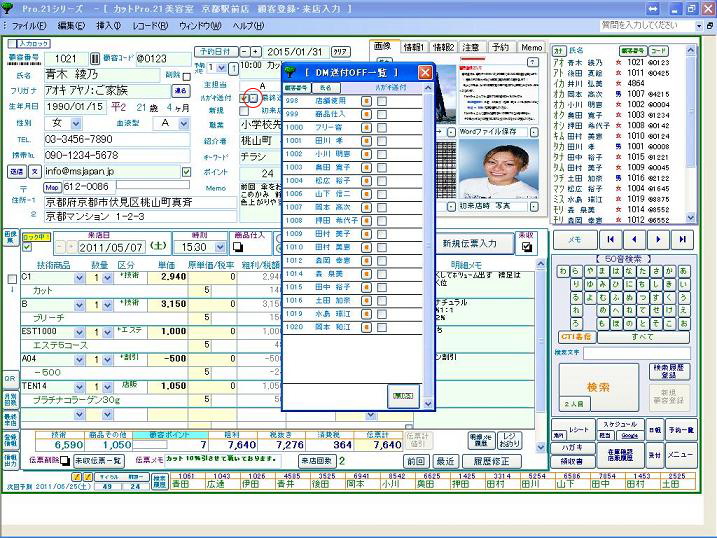
Task: Switch to the 注意 tab
Action: click(471, 47)
